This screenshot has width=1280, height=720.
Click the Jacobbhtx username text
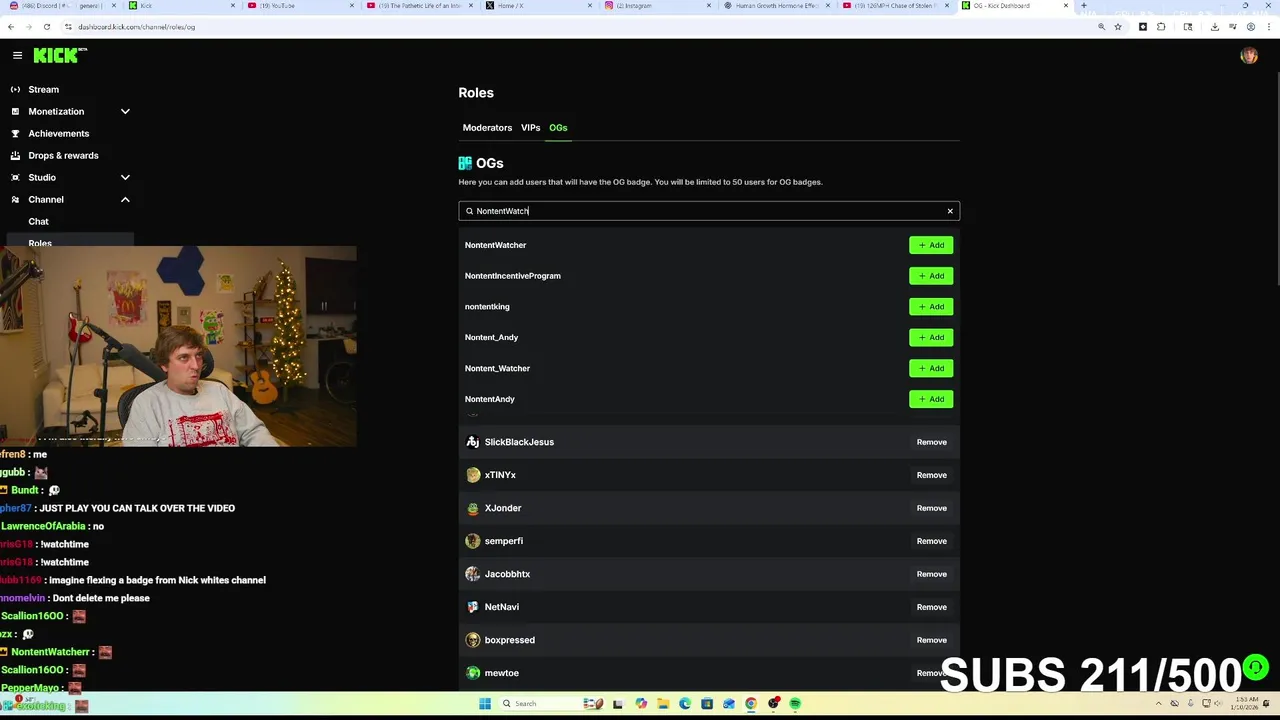pyautogui.click(x=507, y=574)
